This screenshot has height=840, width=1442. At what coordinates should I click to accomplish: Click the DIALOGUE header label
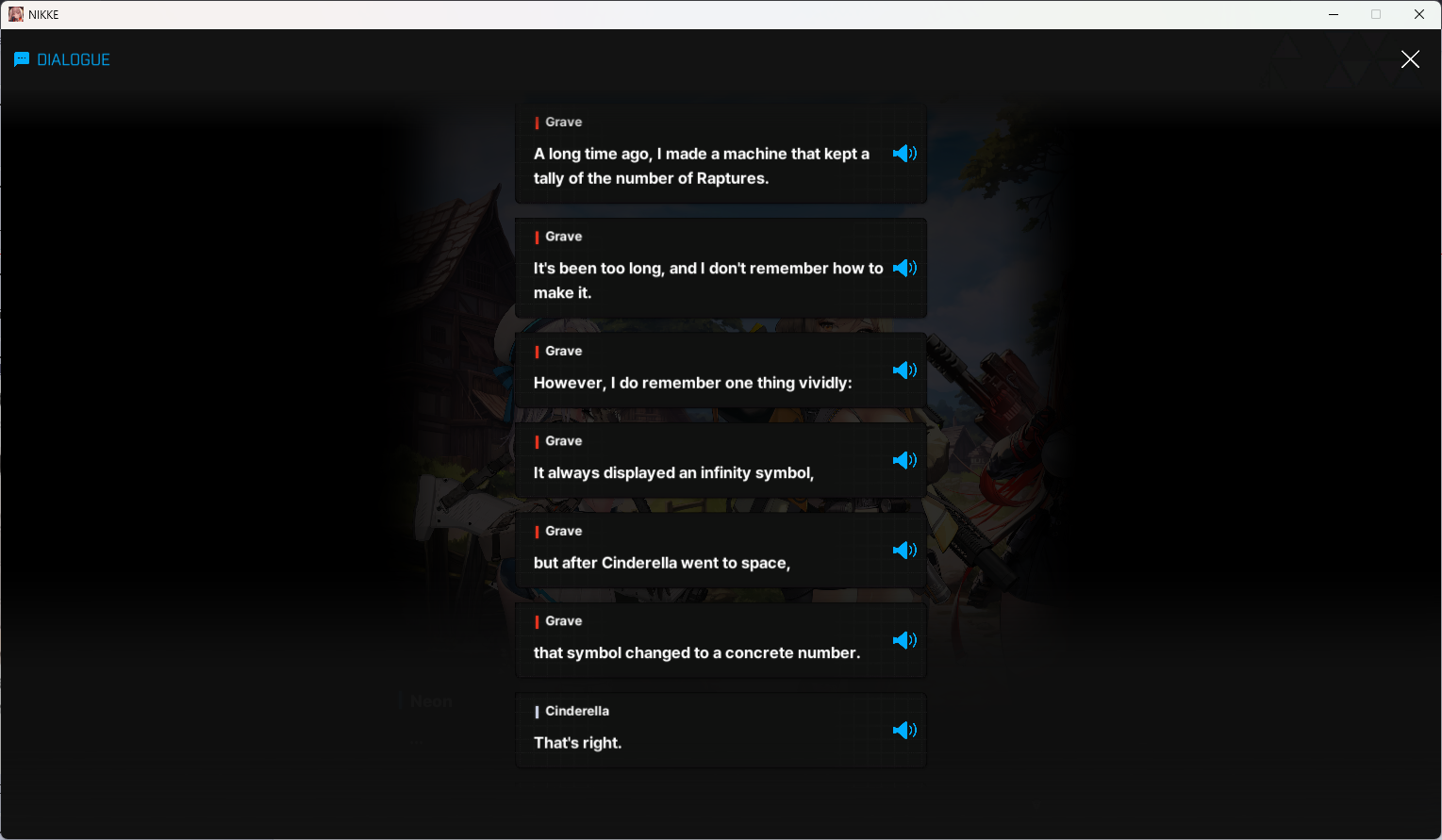click(x=74, y=59)
